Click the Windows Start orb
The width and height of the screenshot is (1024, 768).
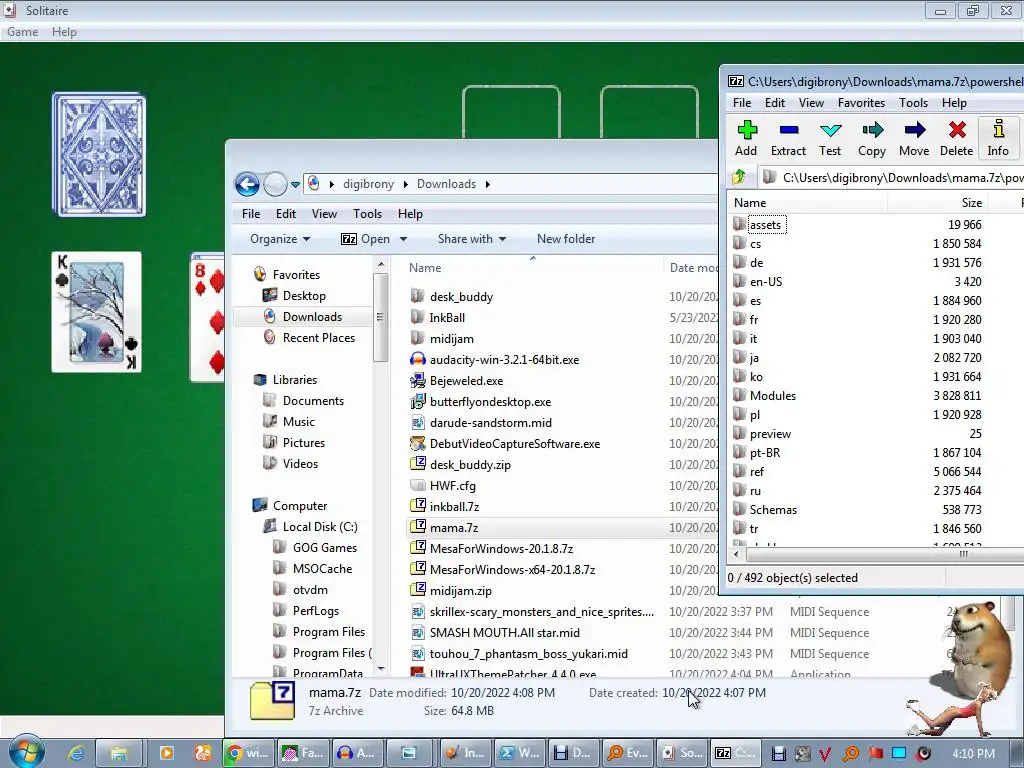(26, 751)
